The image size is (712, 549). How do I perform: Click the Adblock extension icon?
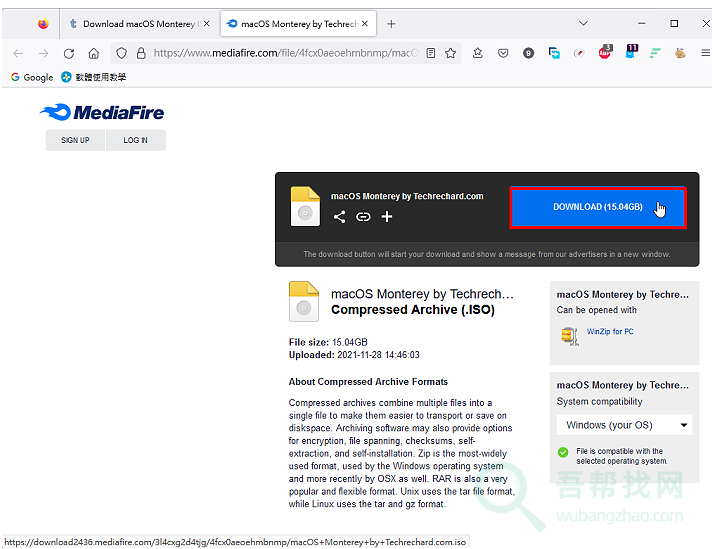click(x=605, y=52)
